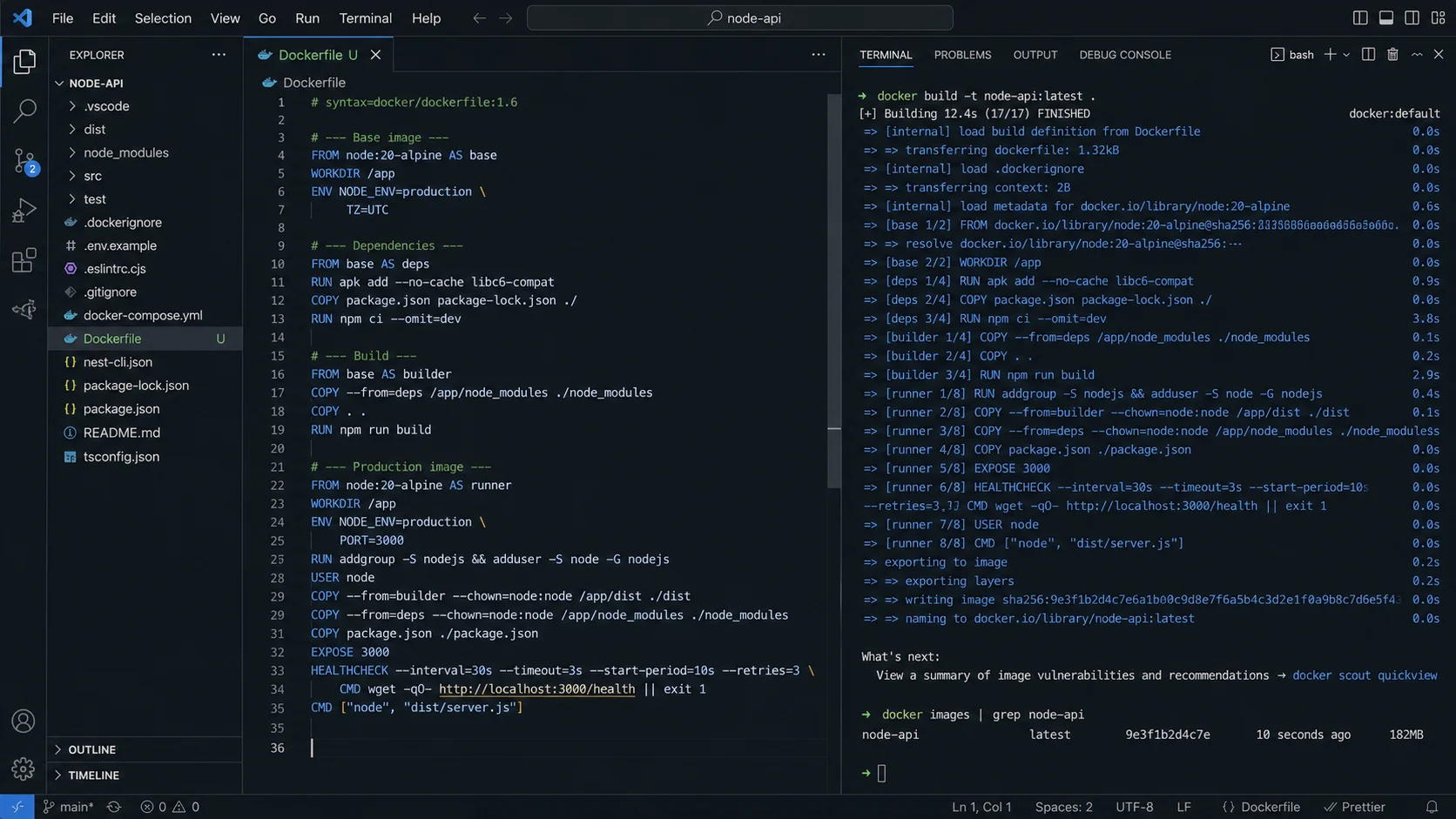
Task: Open Explorer views and more actions menu
Action: [219, 54]
